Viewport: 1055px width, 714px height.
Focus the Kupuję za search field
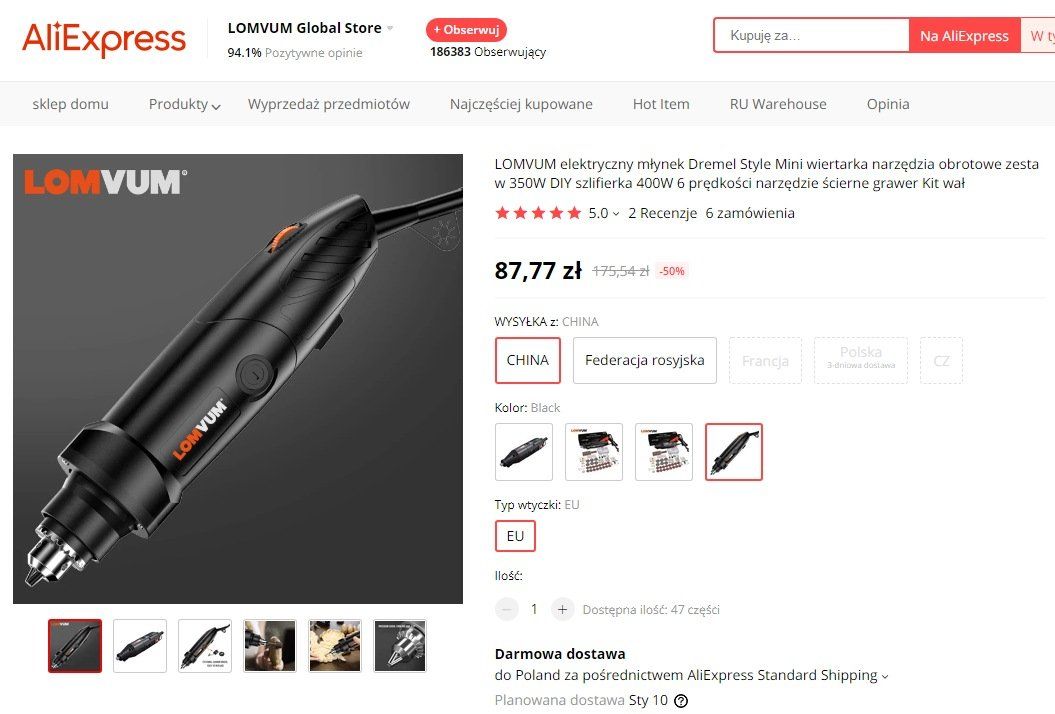click(812, 36)
